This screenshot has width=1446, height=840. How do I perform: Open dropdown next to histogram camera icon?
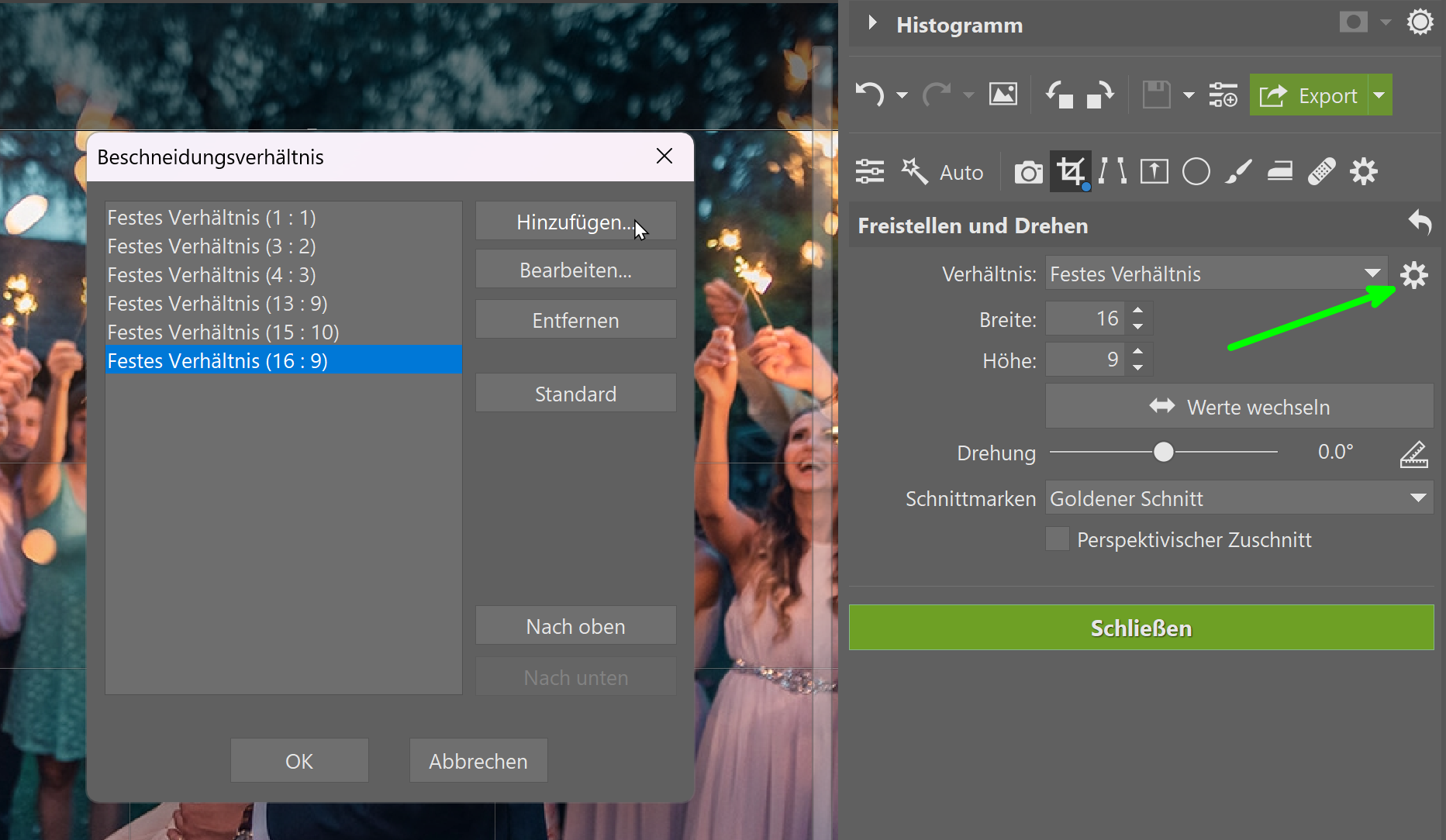click(1386, 22)
